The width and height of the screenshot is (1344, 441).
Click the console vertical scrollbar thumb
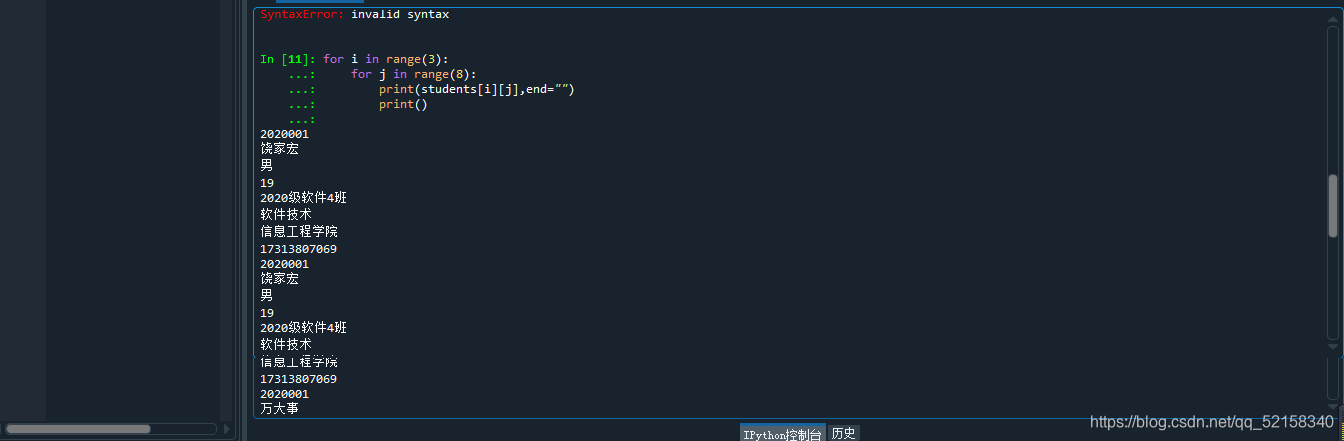tap(1333, 206)
